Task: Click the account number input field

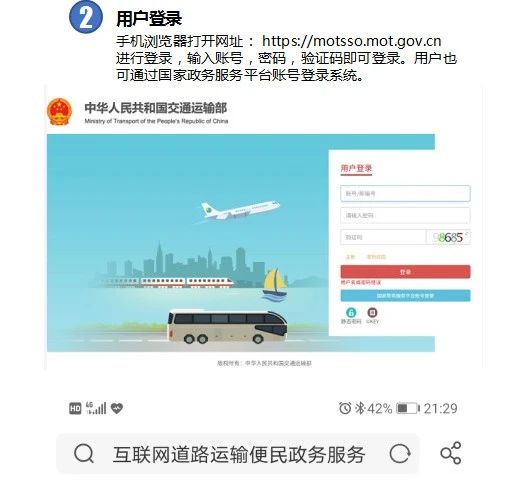Action: tap(405, 193)
